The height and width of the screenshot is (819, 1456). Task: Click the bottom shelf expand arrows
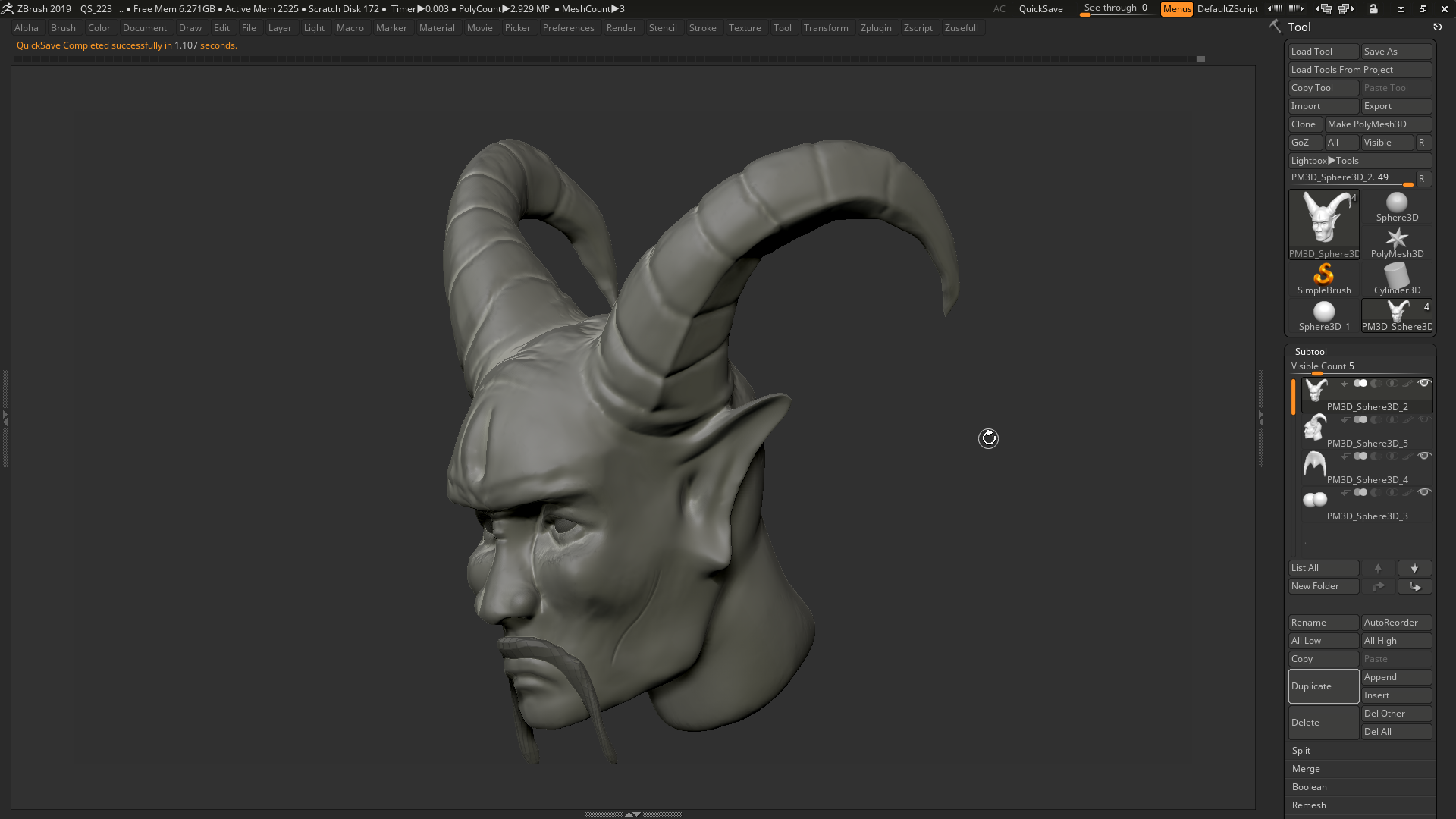632,814
